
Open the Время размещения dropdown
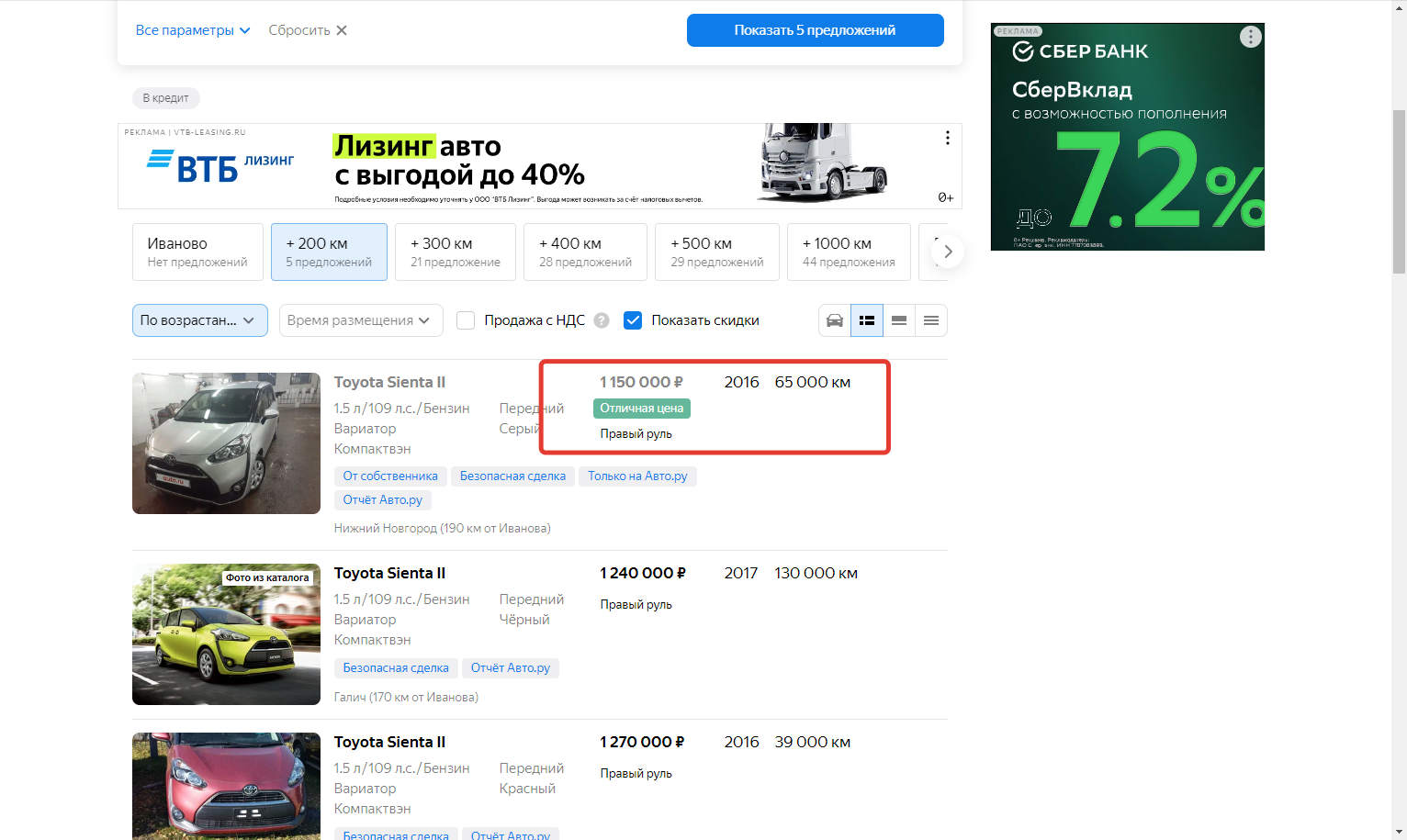(361, 320)
